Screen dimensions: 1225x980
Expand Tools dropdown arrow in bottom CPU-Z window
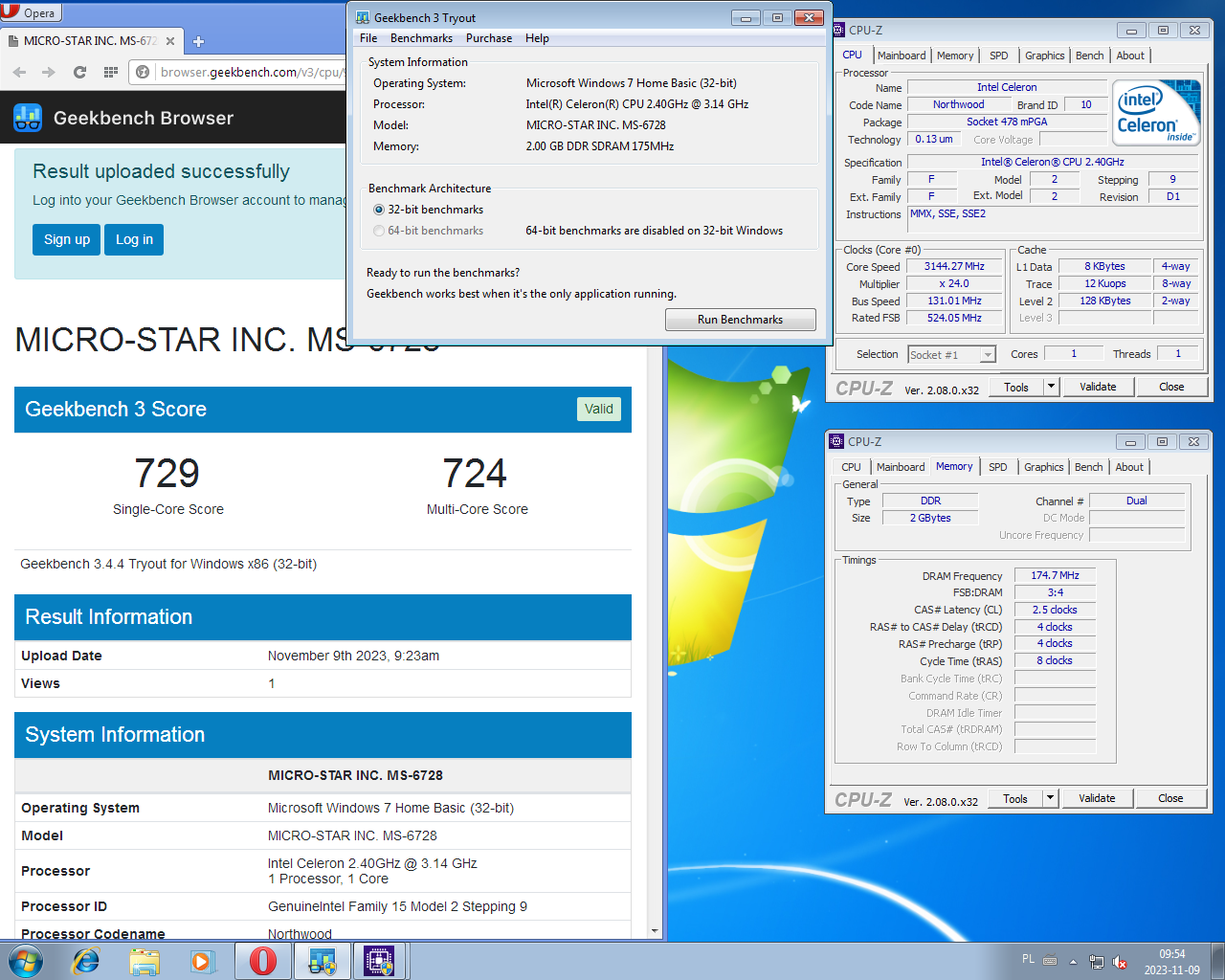(x=1050, y=798)
